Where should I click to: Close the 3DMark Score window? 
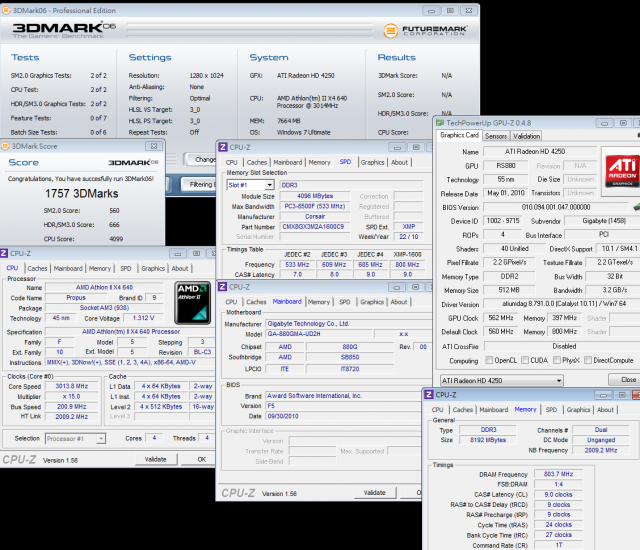[x=154, y=146]
